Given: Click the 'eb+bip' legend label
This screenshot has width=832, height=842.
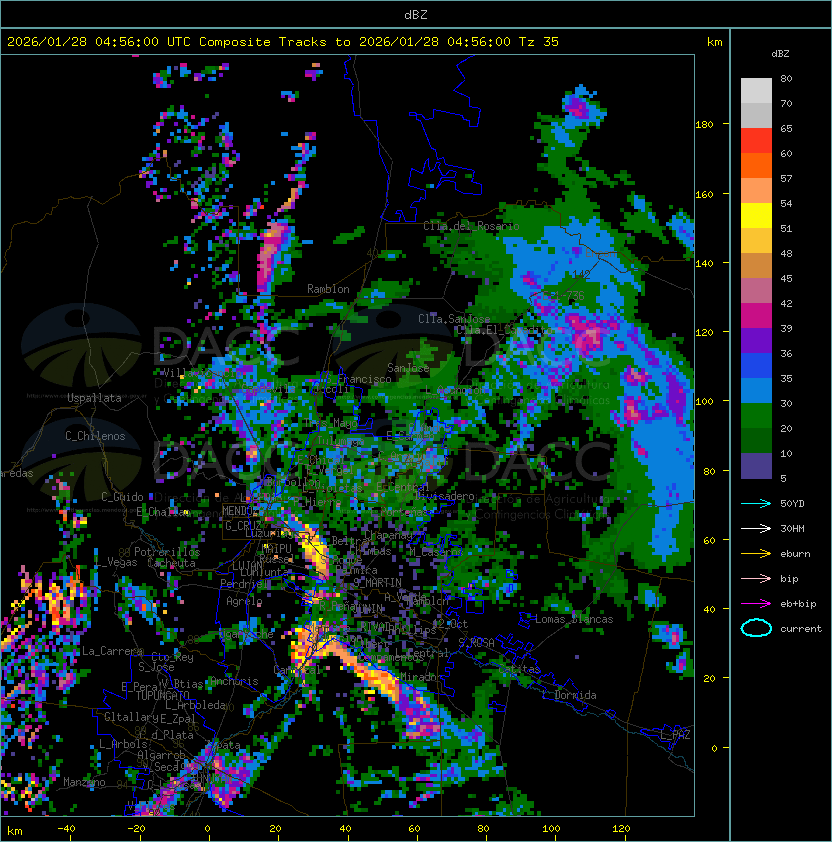Looking at the screenshot, I should pos(798,604).
